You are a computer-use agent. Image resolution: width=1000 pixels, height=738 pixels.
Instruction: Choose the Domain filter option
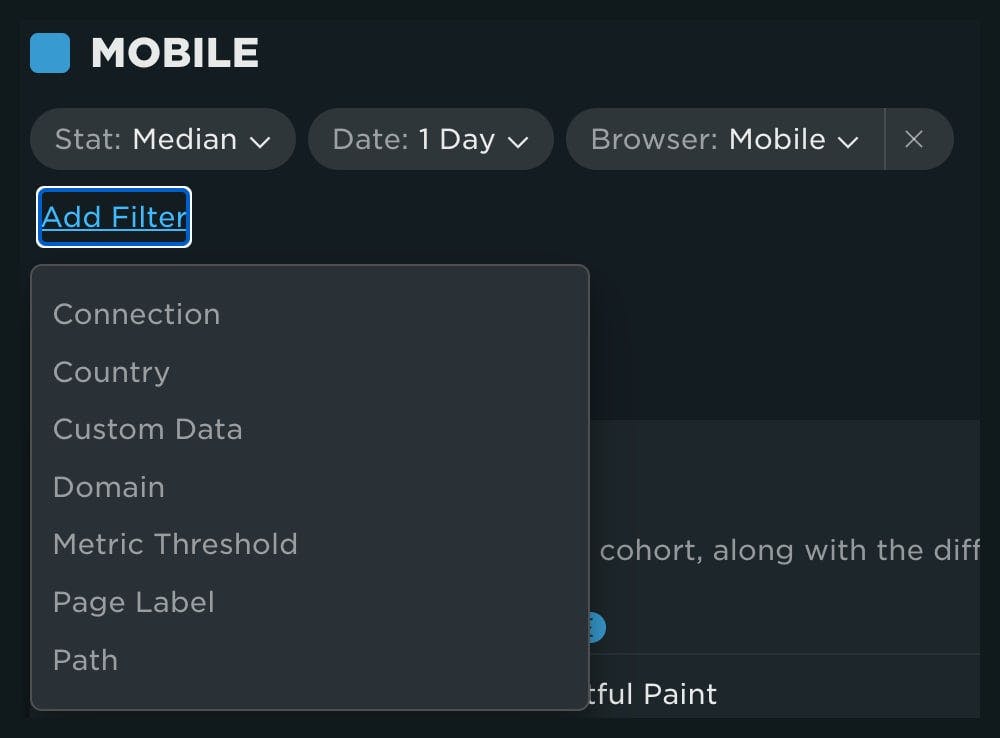click(108, 487)
